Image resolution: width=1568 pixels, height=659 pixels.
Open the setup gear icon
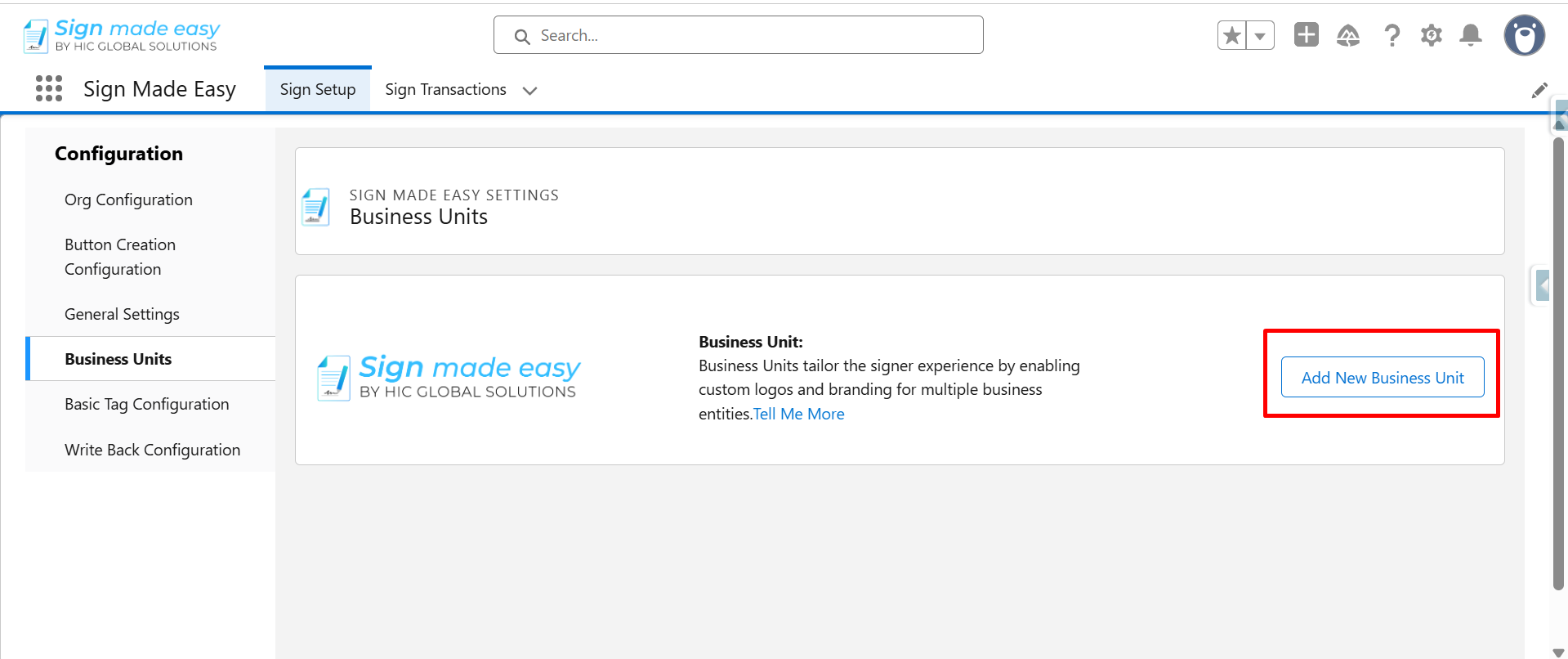(x=1431, y=35)
